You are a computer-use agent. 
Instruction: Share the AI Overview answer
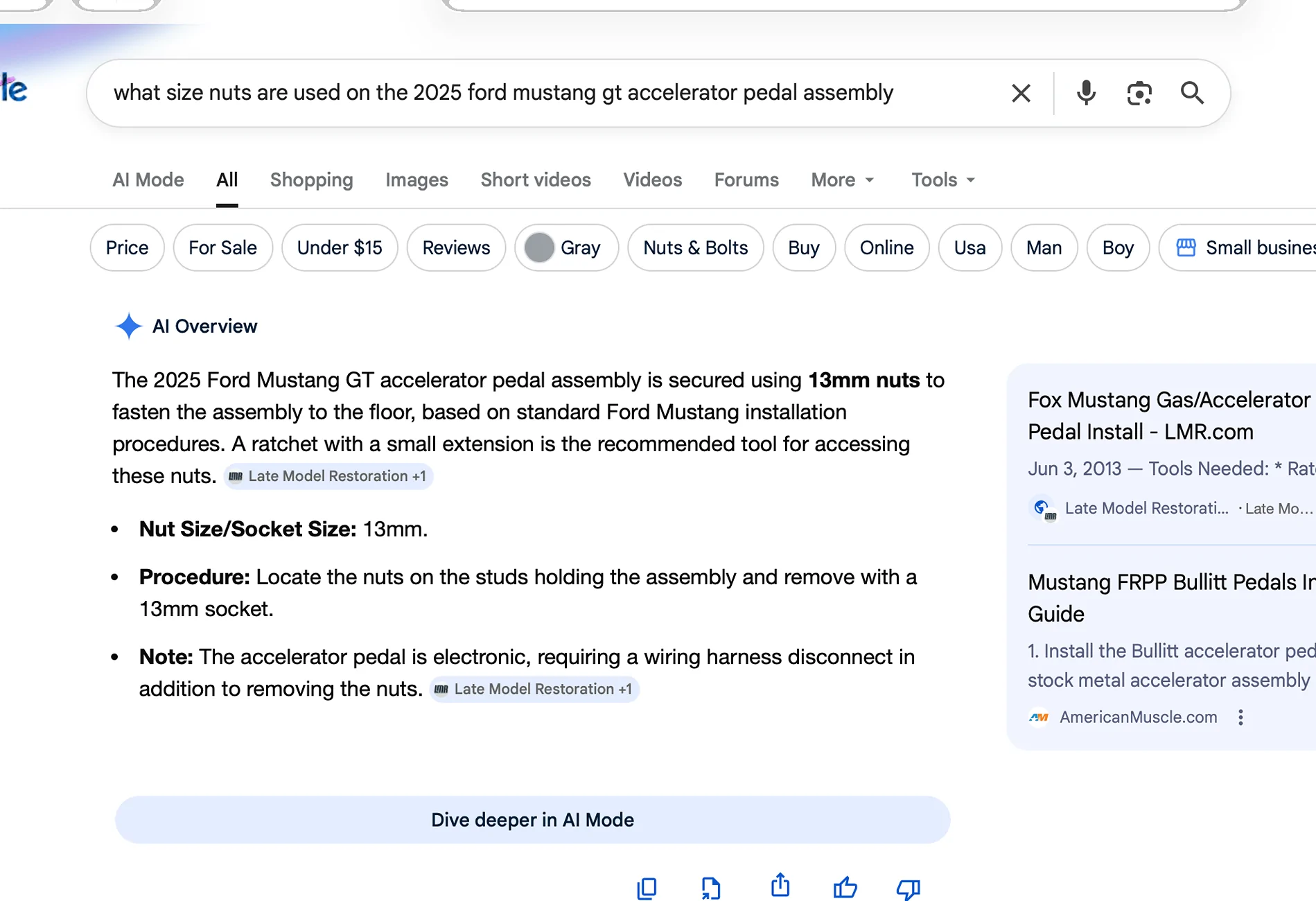(x=780, y=885)
